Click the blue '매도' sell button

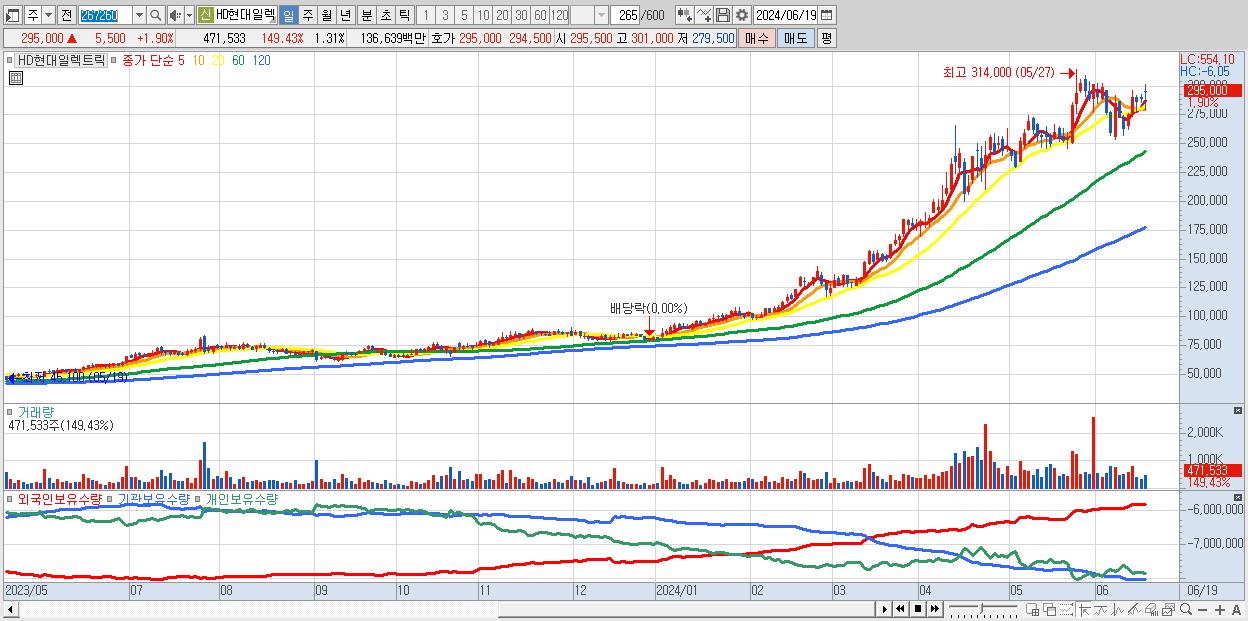pyautogui.click(x=795, y=38)
